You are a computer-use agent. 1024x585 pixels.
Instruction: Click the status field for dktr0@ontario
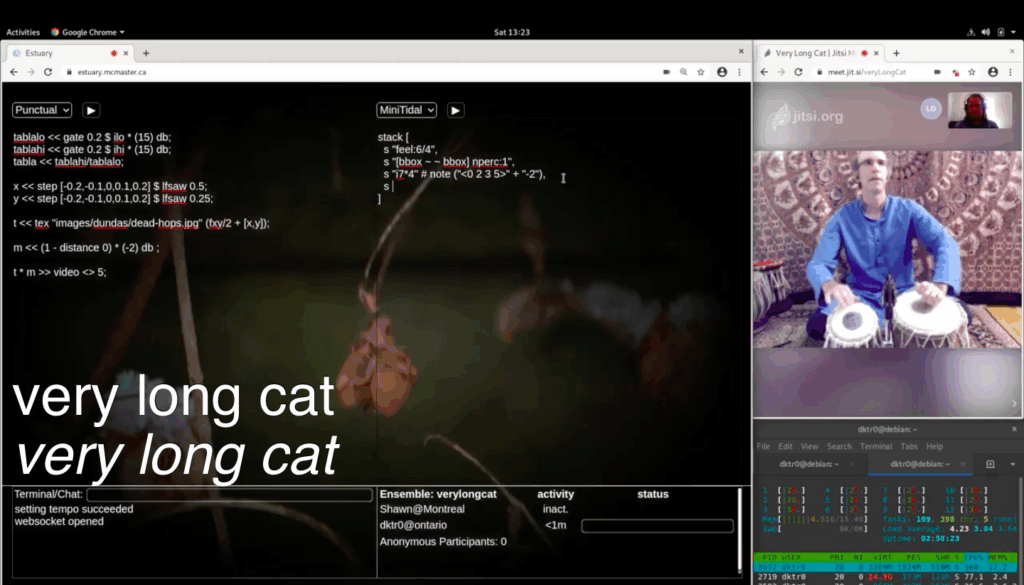657,526
